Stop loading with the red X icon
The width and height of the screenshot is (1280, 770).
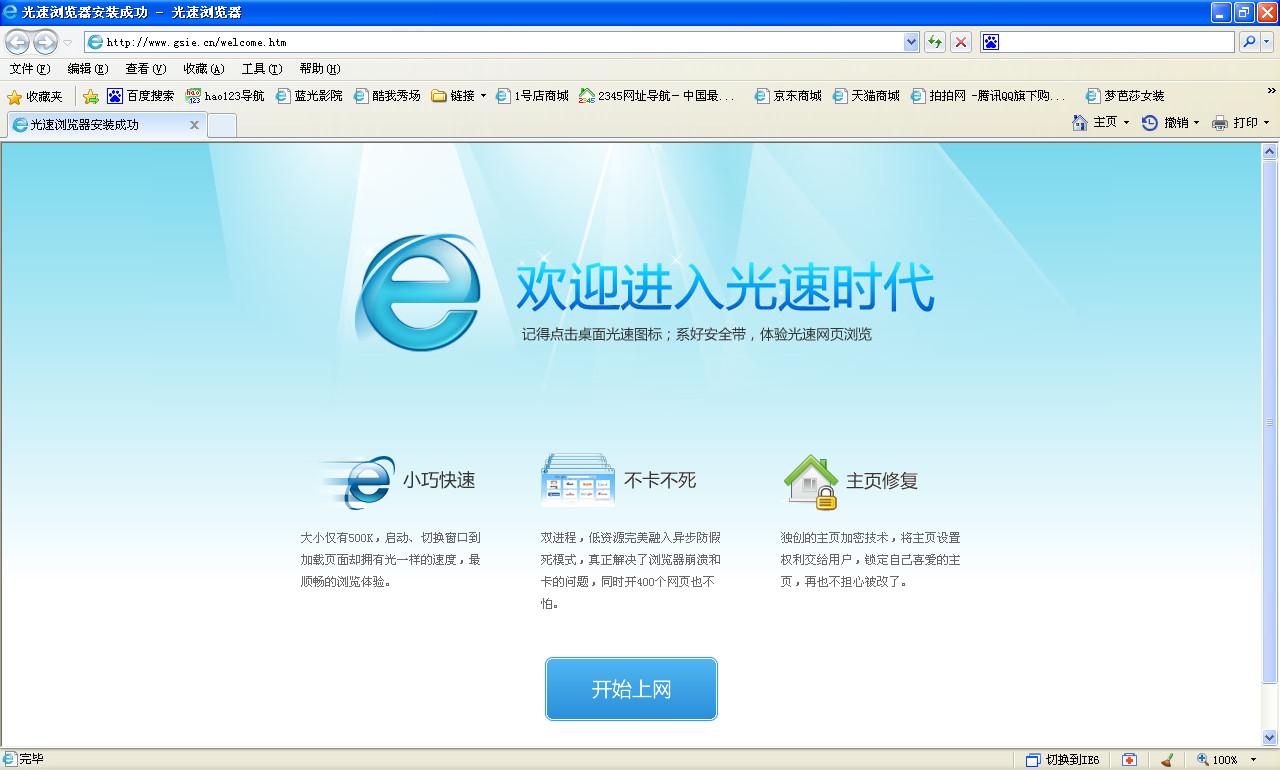pos(961,42)
